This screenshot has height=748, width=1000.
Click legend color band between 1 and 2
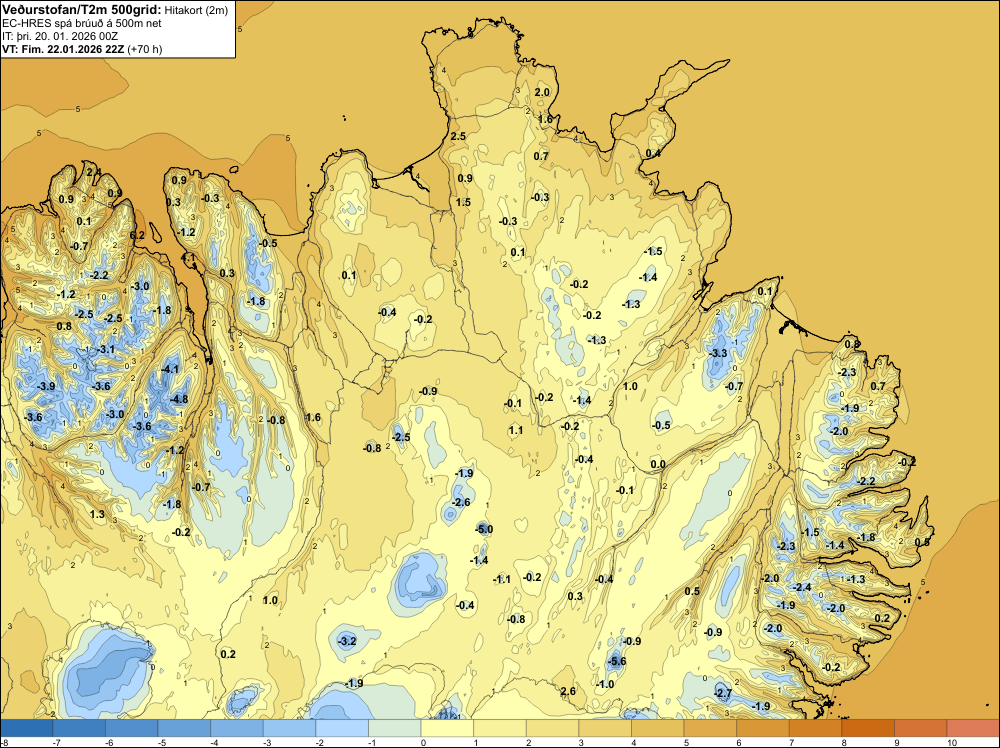click(x=500, y=728)
